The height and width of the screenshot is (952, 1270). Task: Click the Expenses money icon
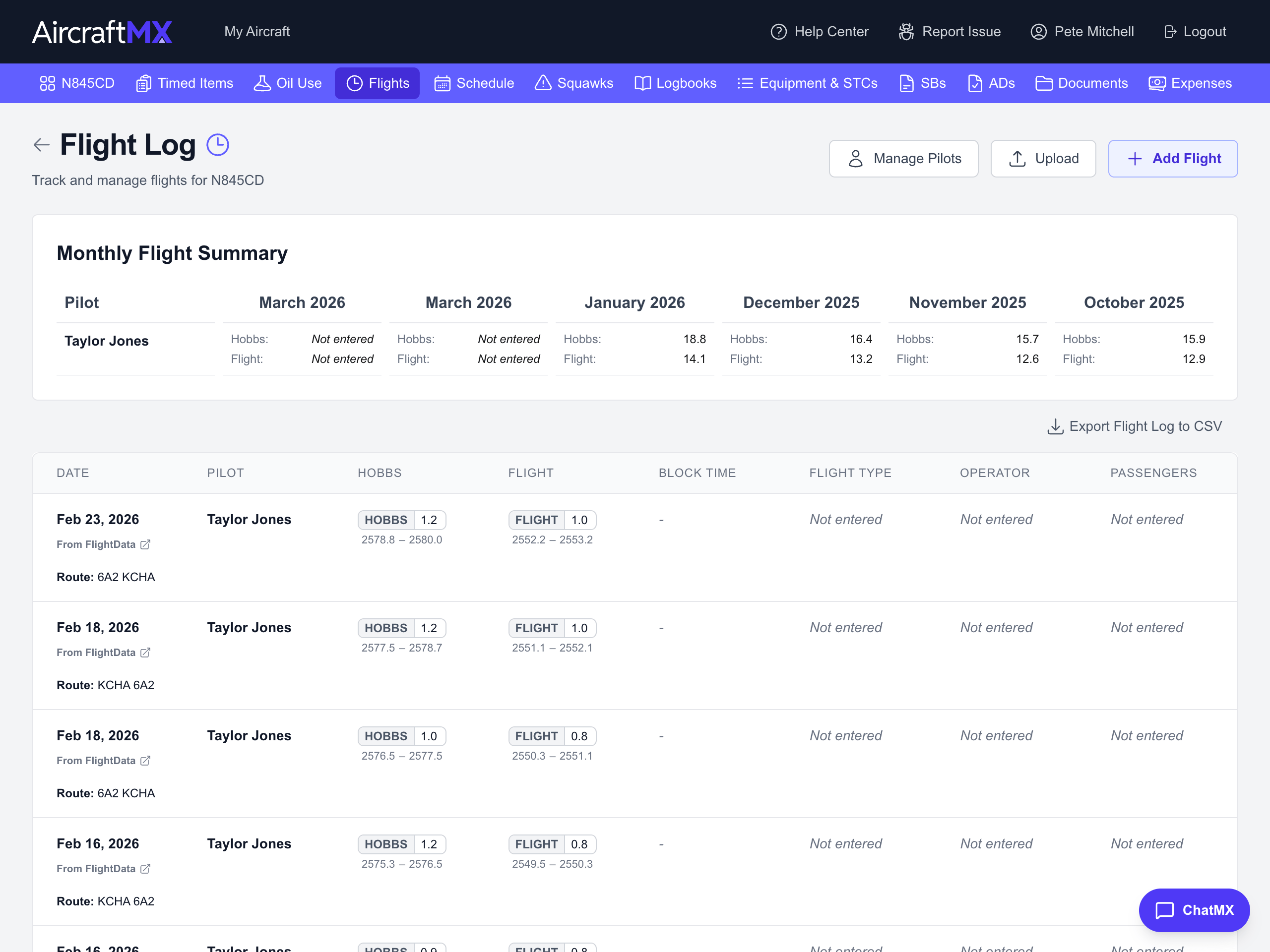tap(1156, 83)
